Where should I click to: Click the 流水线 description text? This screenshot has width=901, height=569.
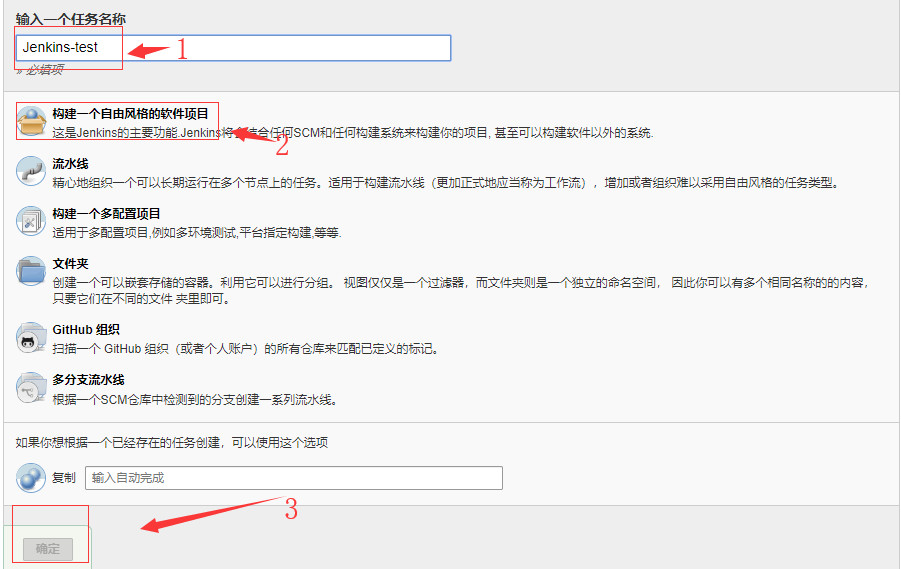[x=447, y=183]
